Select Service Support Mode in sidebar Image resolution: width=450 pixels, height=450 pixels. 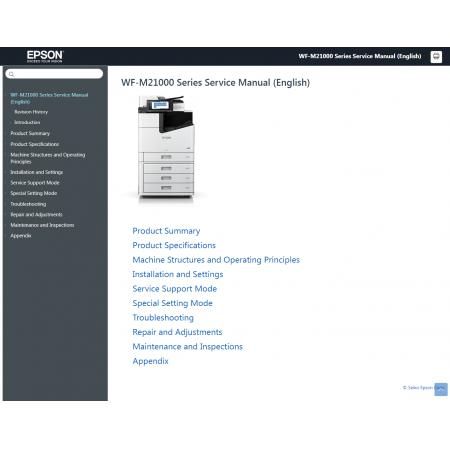pos(35,183)
